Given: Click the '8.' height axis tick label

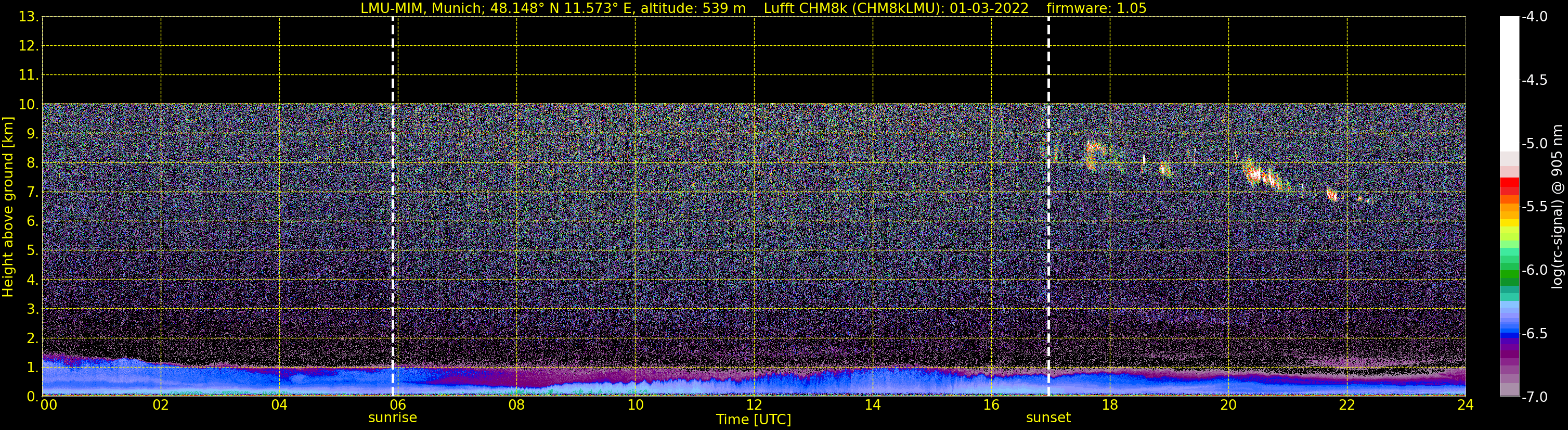Looking at the screenshot, I should click(32, 163).
